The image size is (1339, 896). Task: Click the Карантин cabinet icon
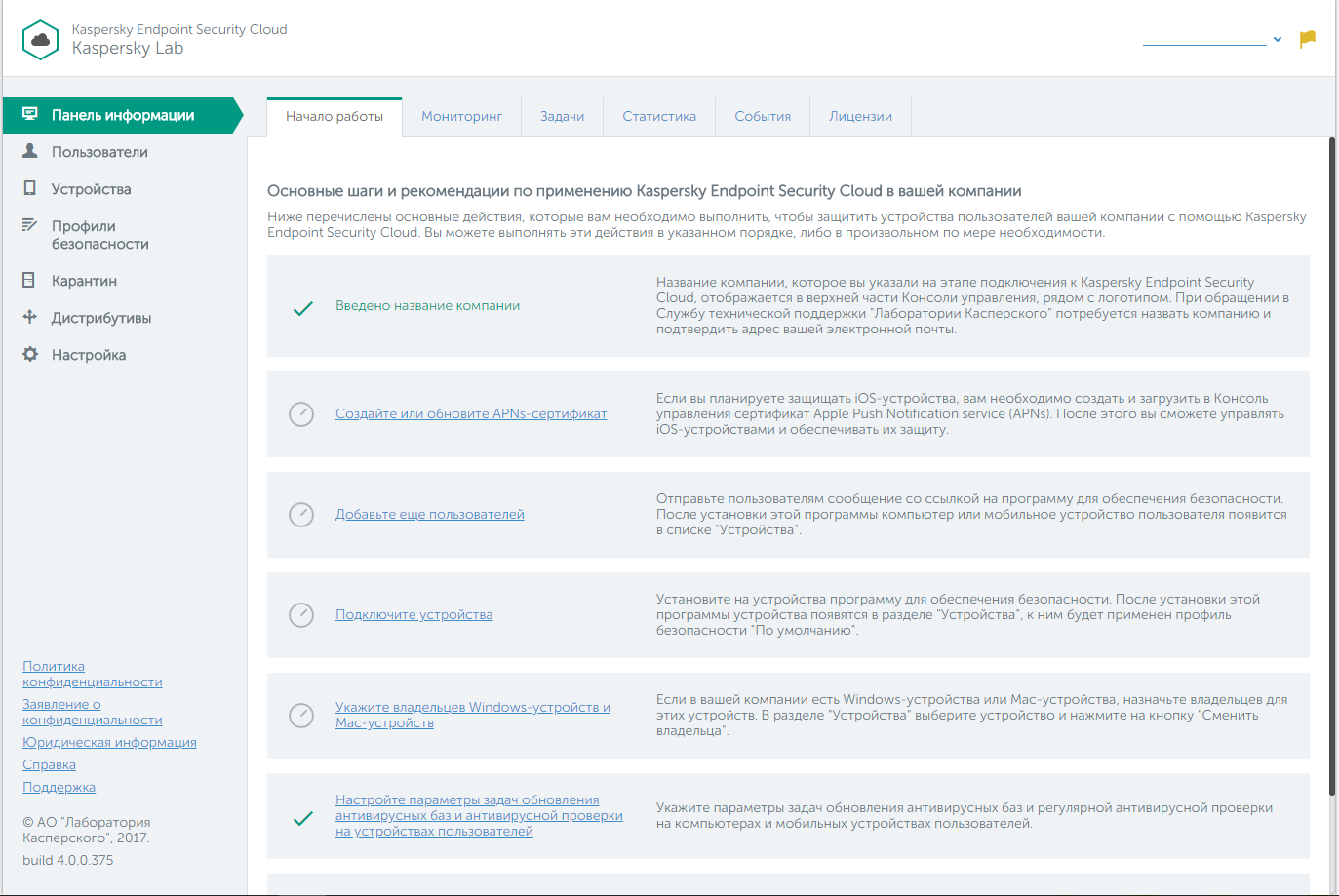pos(29,280)
